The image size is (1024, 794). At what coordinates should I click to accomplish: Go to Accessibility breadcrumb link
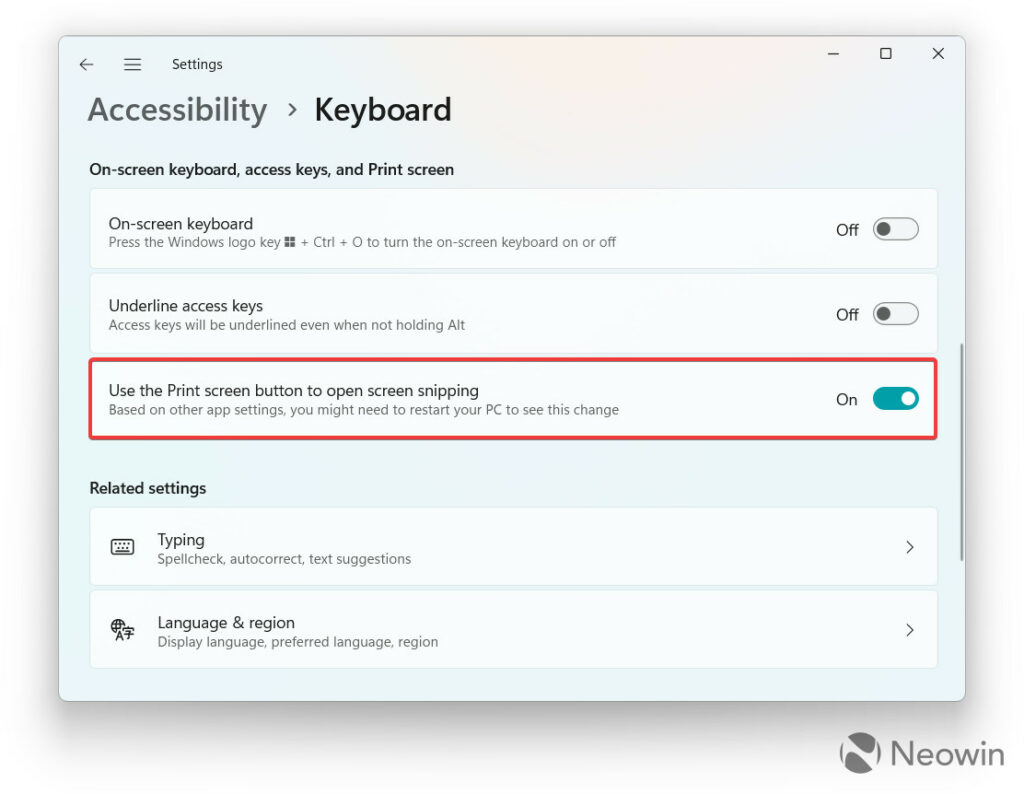[x=178, y=109]
